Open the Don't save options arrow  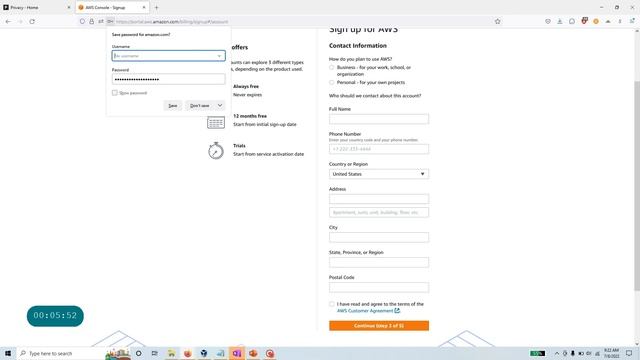click(x=220, y=105)
